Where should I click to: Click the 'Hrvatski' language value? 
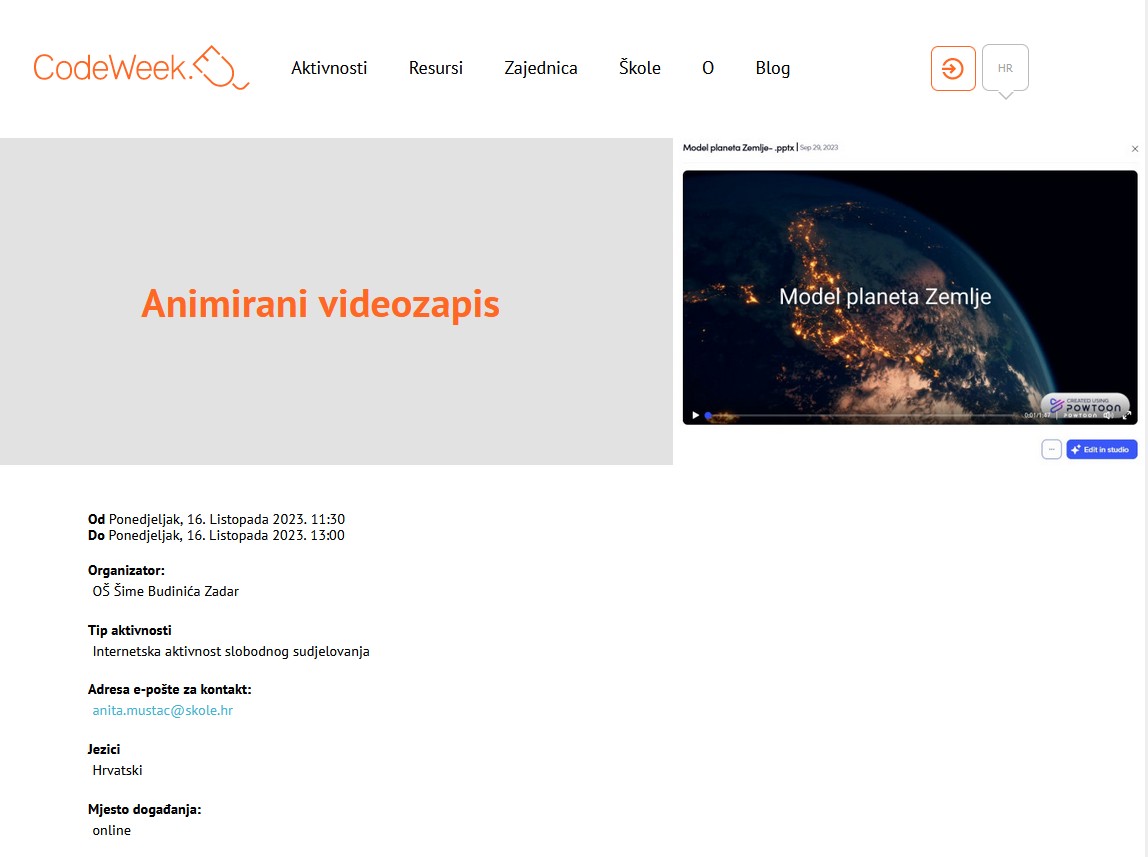point(117,770)
